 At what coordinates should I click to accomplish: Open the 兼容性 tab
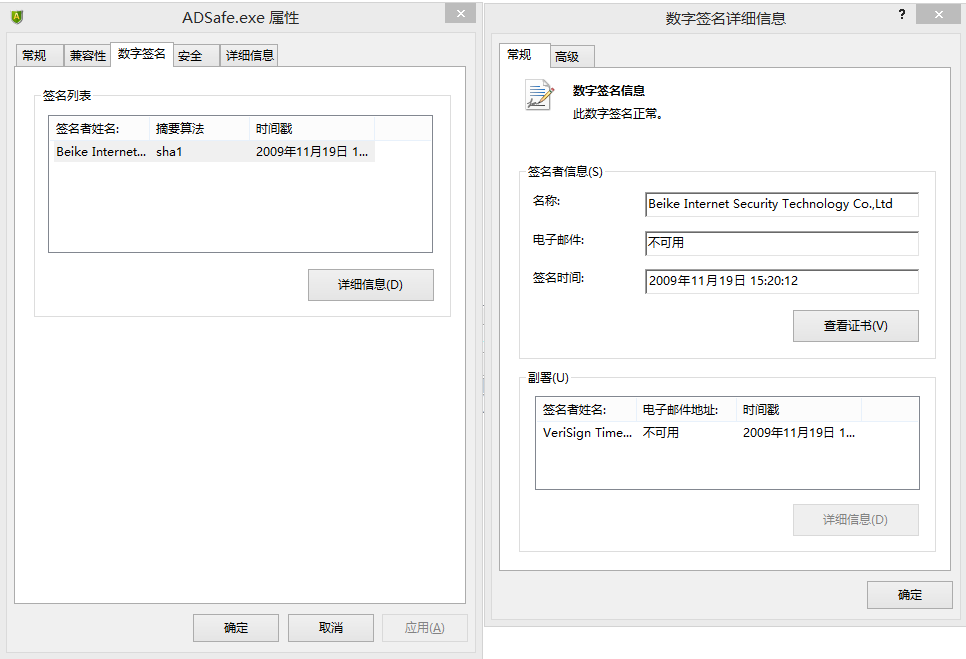pos(87,55)
